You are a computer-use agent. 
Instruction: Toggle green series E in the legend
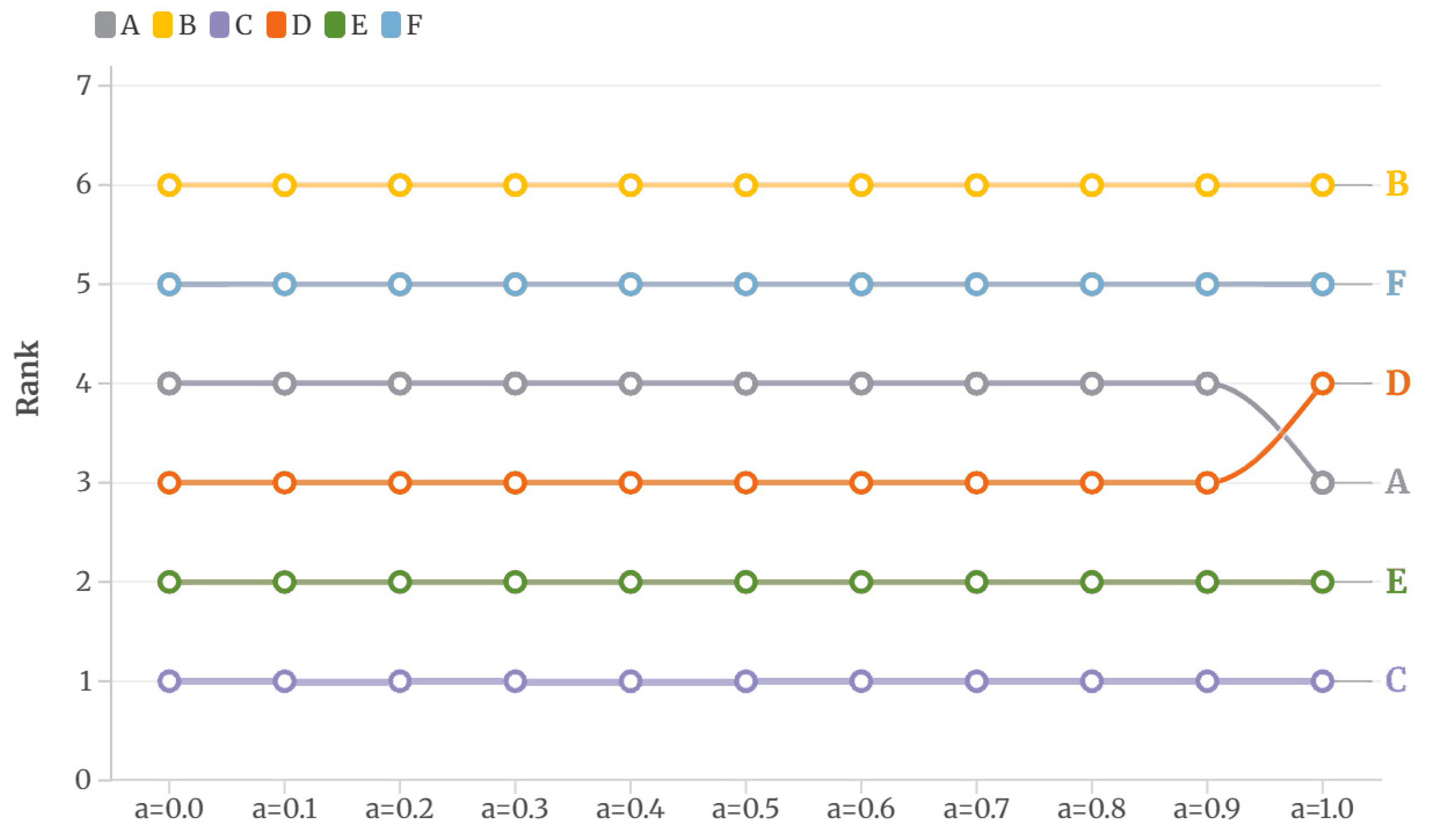pos(335,25)
